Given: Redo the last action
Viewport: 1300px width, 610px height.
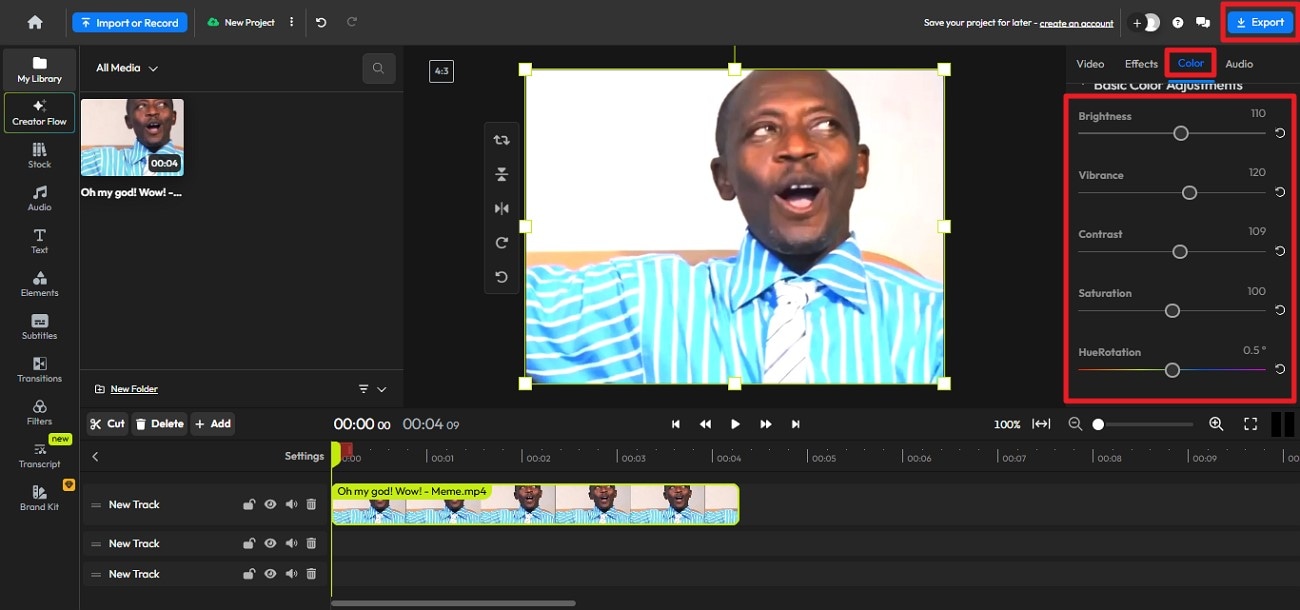Looking at the screenshot, I should (351, 22).
